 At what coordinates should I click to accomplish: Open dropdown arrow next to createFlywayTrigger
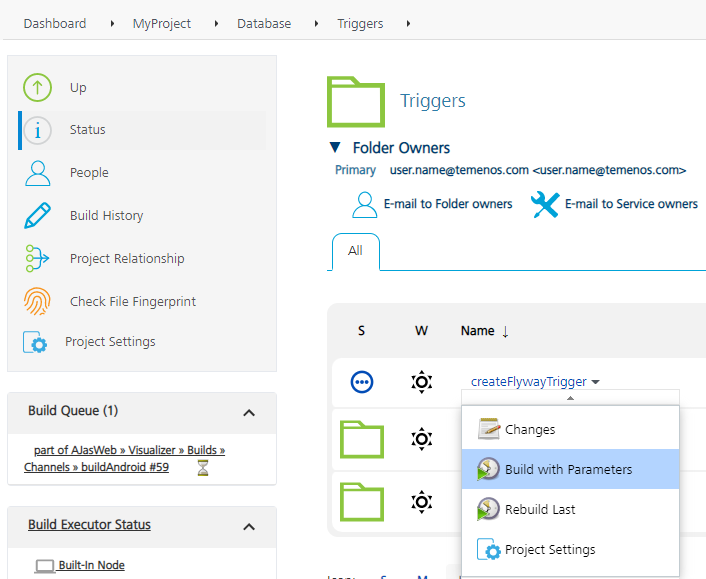596,382
